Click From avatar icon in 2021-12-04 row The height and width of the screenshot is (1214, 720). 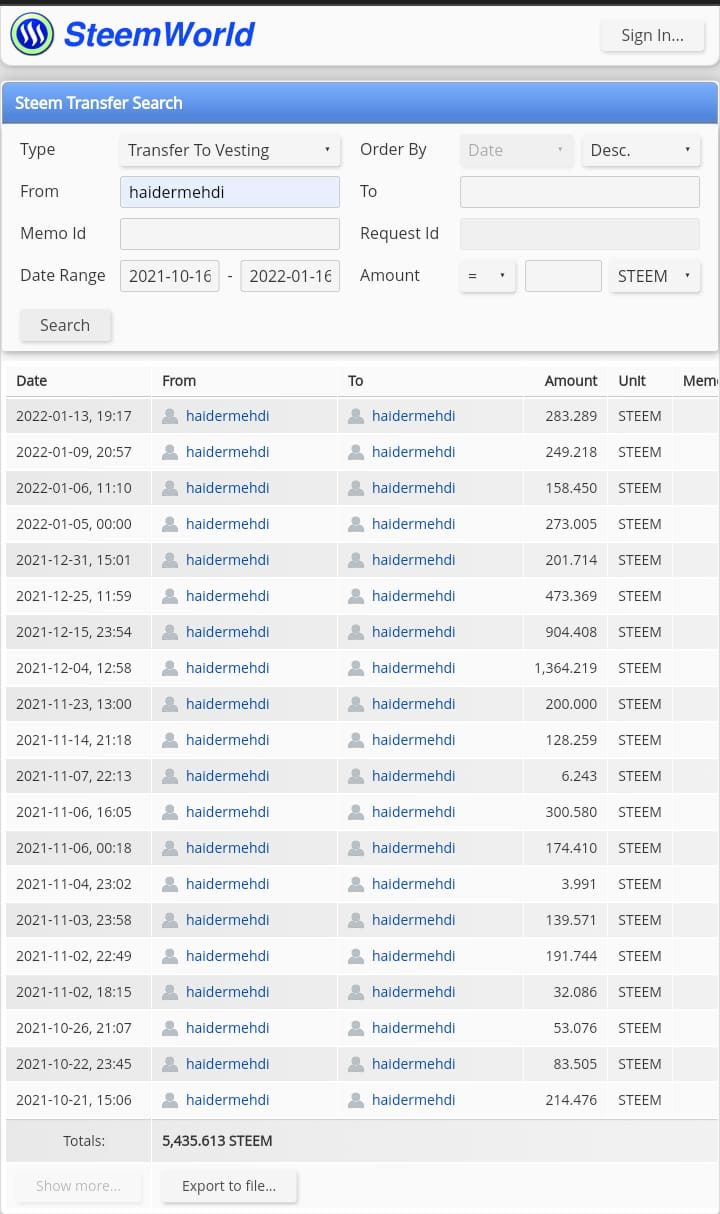[170, 668]
